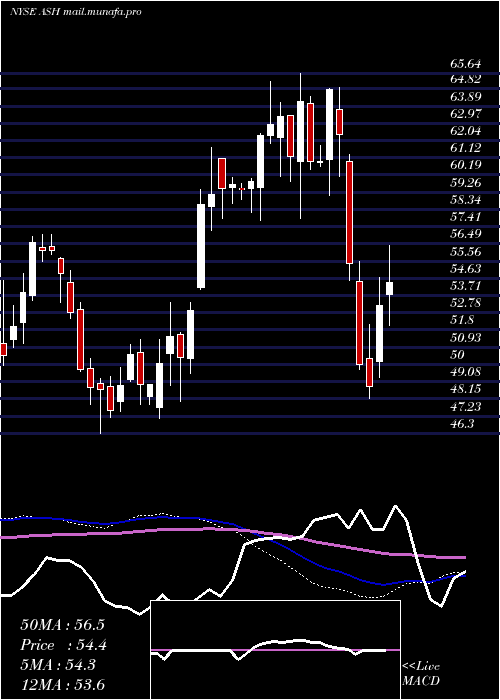
Task: Click the '<<Live MACD' label
Action: pyautogui.click(x=421, y=673)
